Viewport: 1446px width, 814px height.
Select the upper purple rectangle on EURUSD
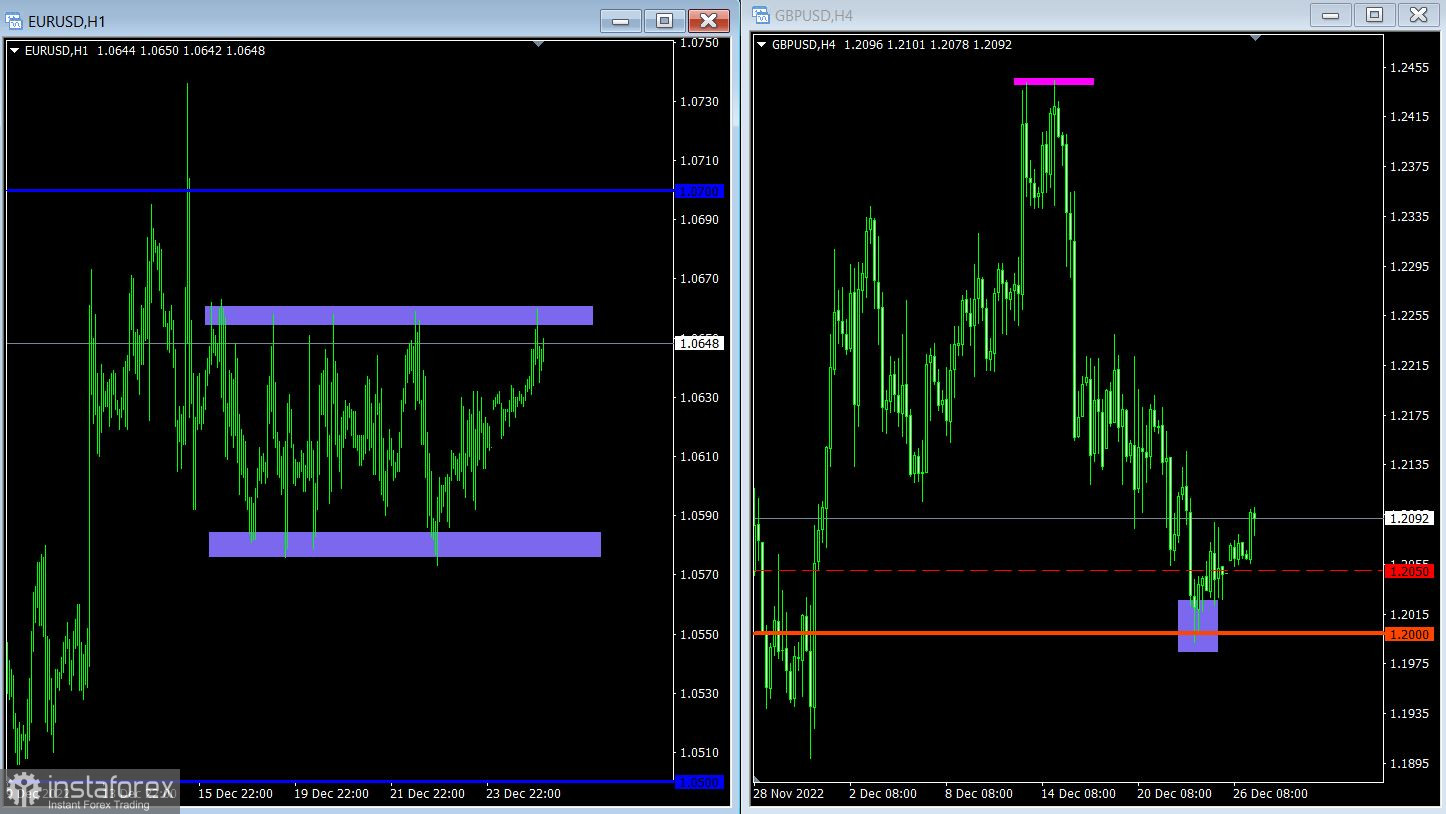tap(399, 315)
